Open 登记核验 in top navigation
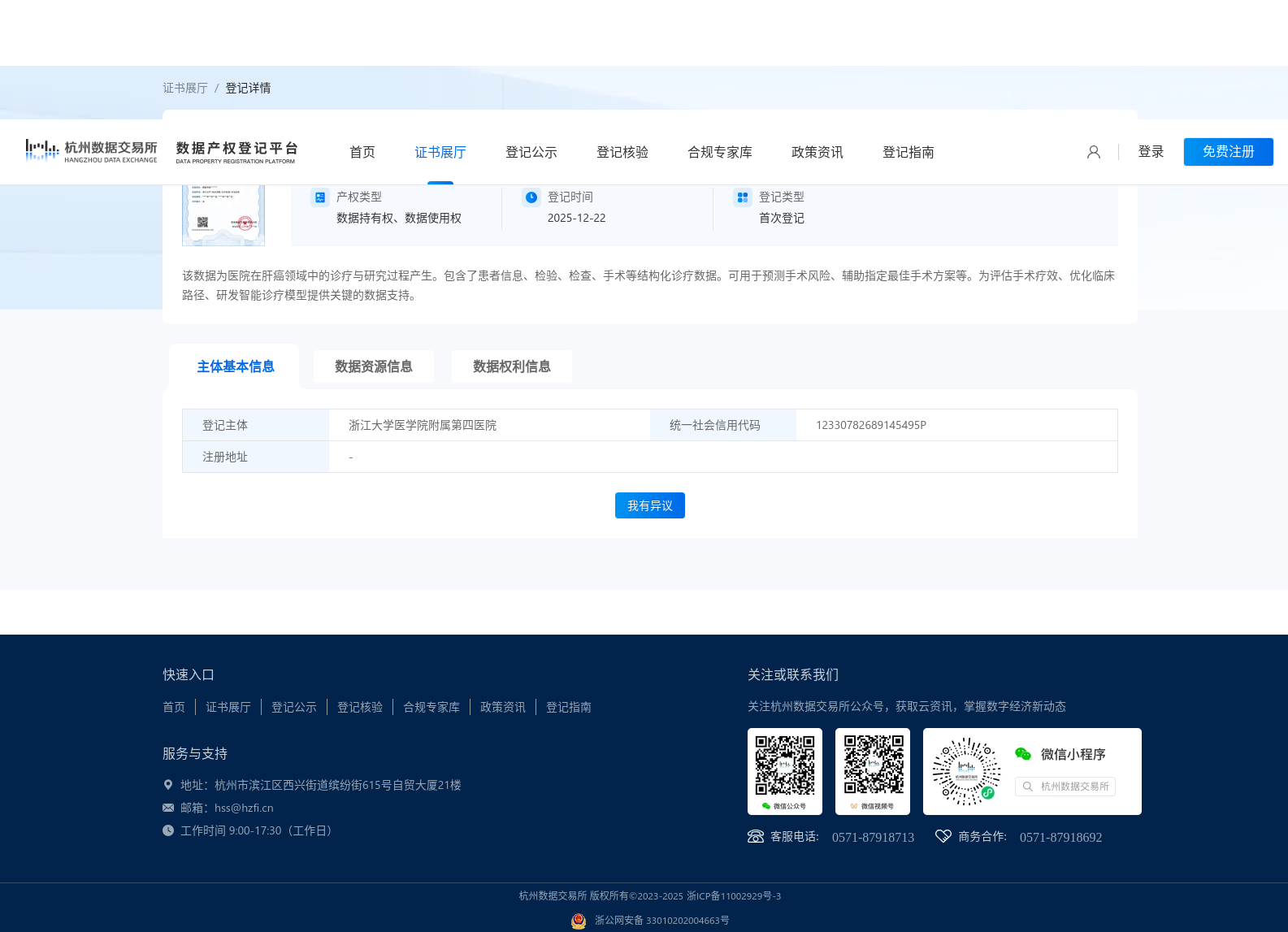 click(x=622, y=152)
